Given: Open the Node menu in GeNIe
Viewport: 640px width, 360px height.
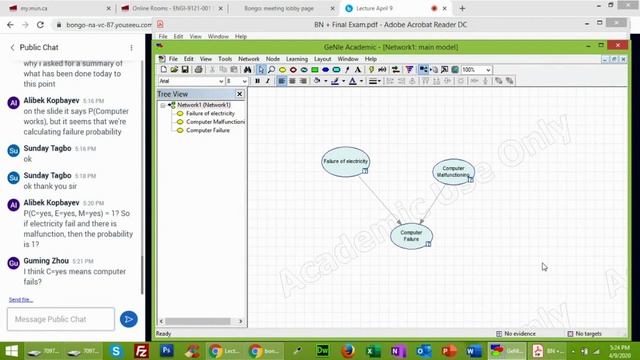Looking at the screenshot, I should click(273, 59).
